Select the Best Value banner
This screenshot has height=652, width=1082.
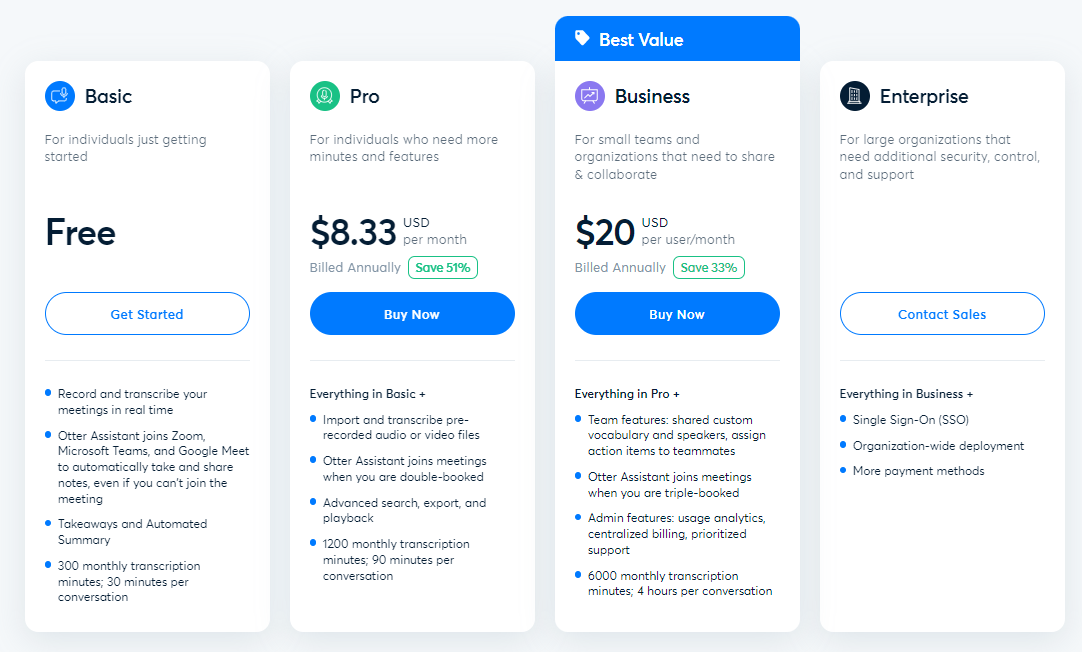[x=677, y=39]
